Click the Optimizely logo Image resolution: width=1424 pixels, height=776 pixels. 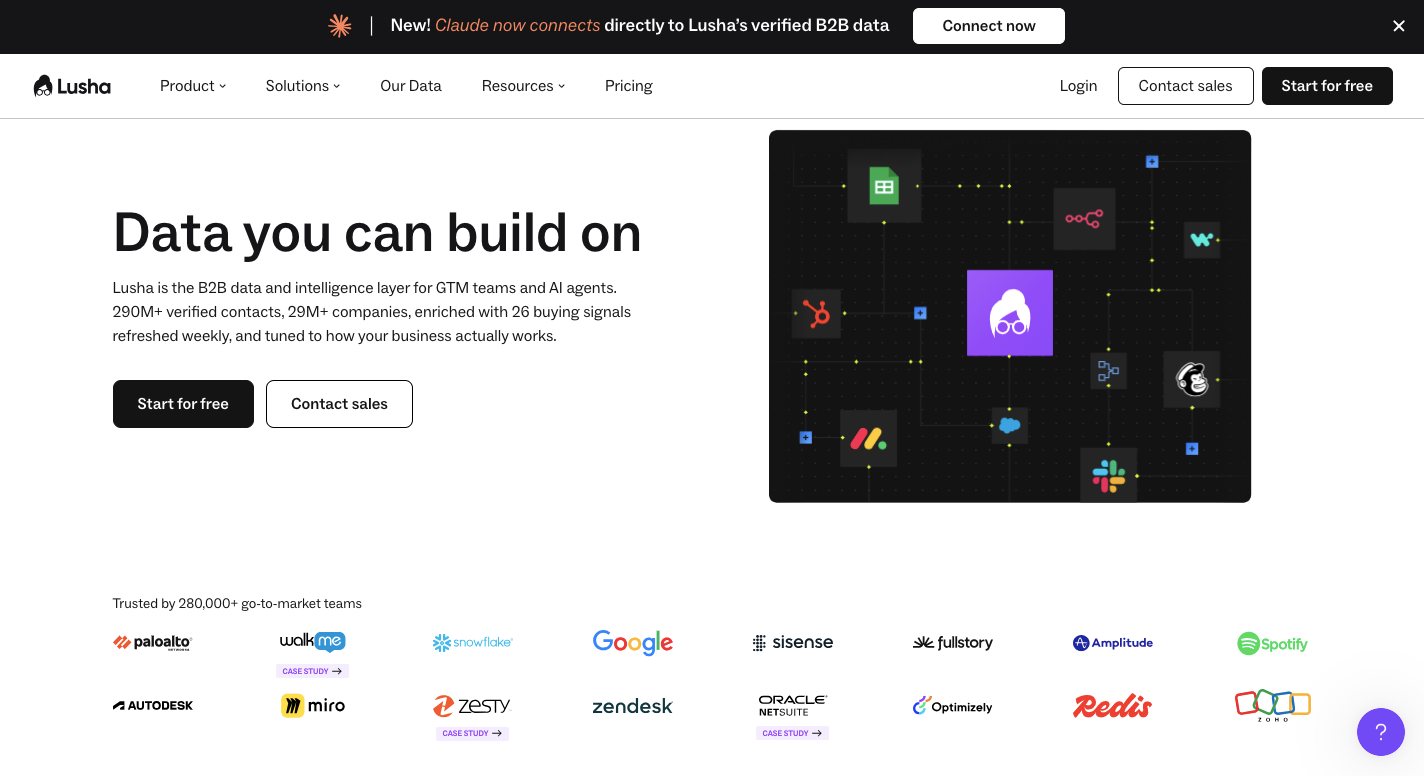[952, 706]
